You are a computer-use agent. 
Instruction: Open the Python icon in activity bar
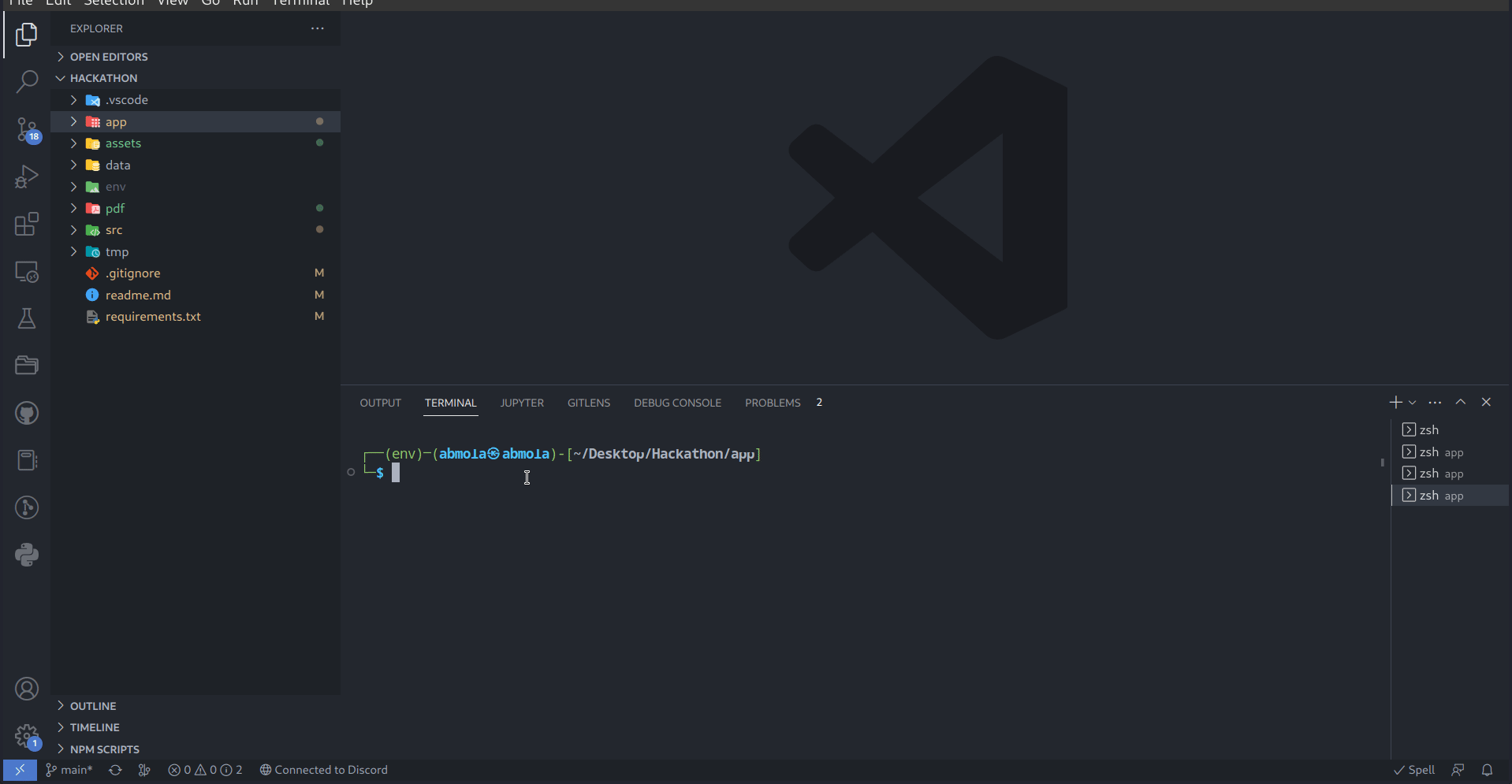(27, 555)
